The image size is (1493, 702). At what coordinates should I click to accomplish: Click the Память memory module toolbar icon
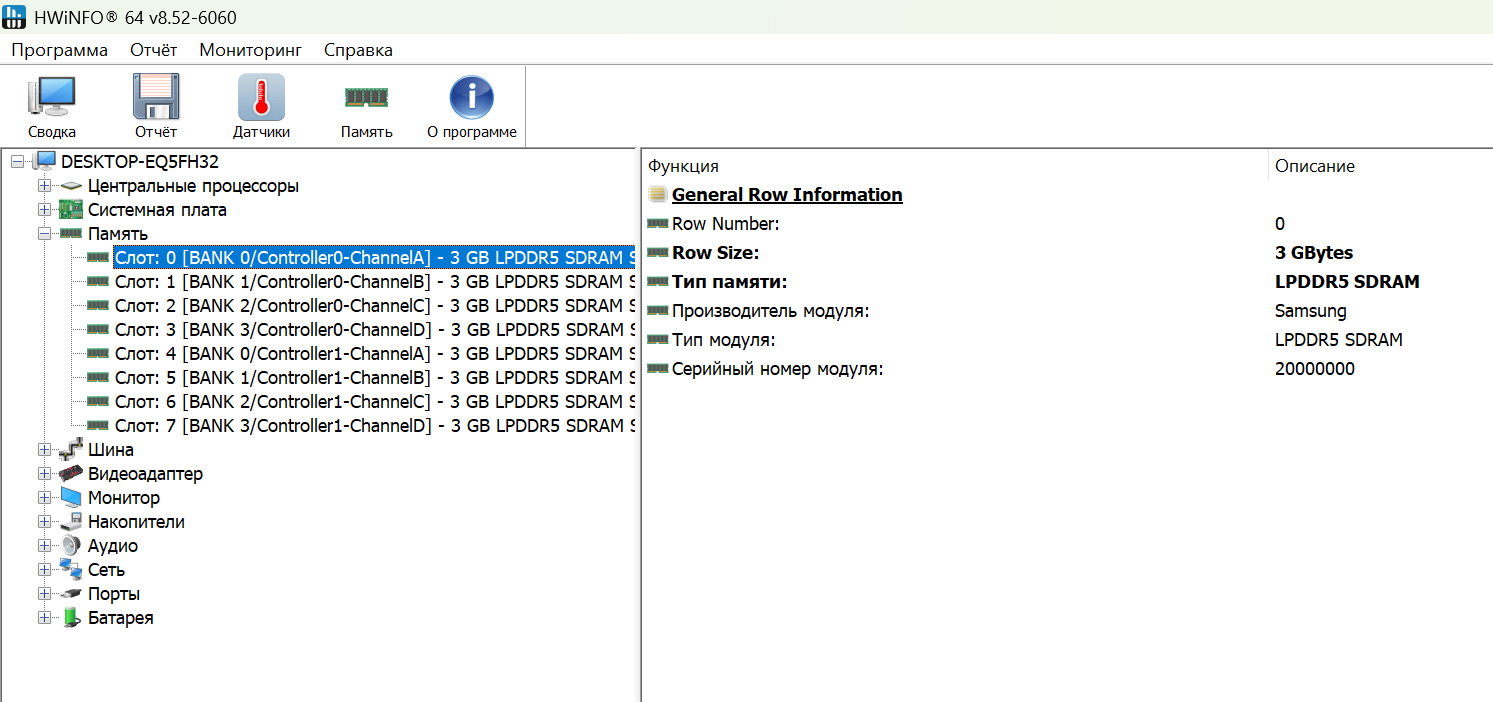(366, 97)
